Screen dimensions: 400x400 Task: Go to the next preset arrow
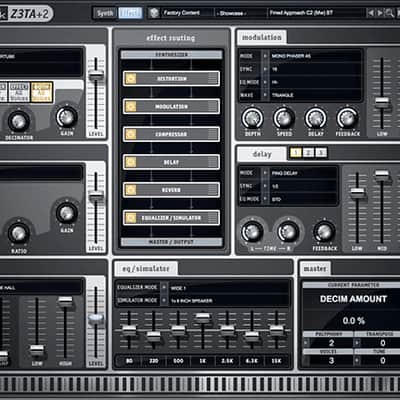pos(380,13)
